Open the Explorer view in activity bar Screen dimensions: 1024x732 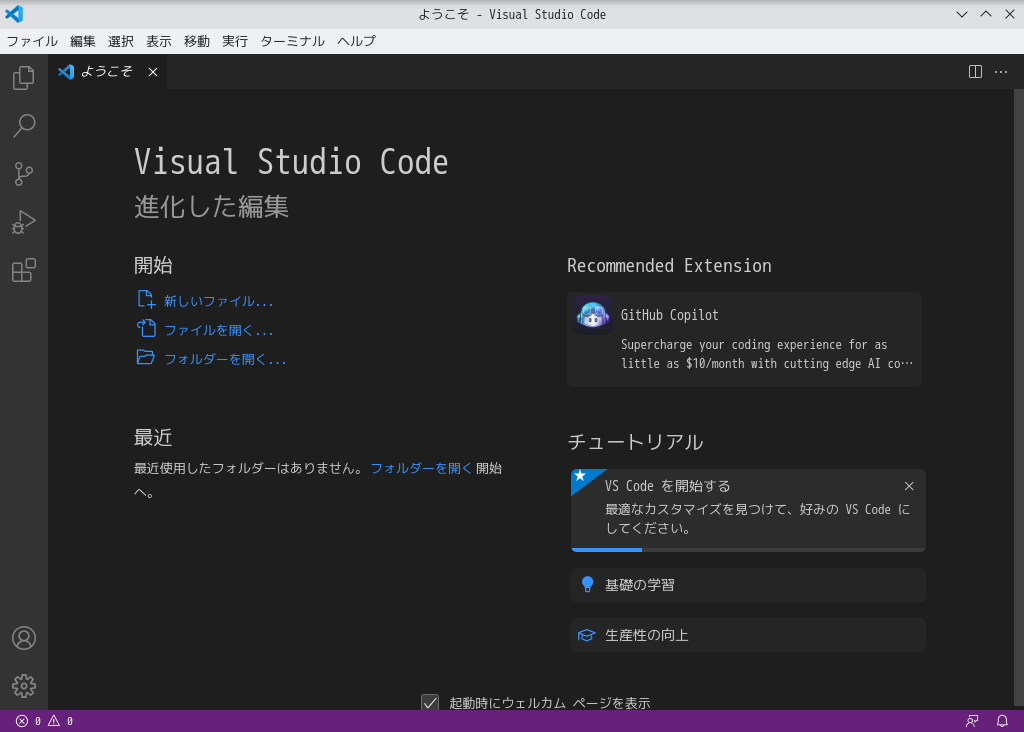(24, 78)
